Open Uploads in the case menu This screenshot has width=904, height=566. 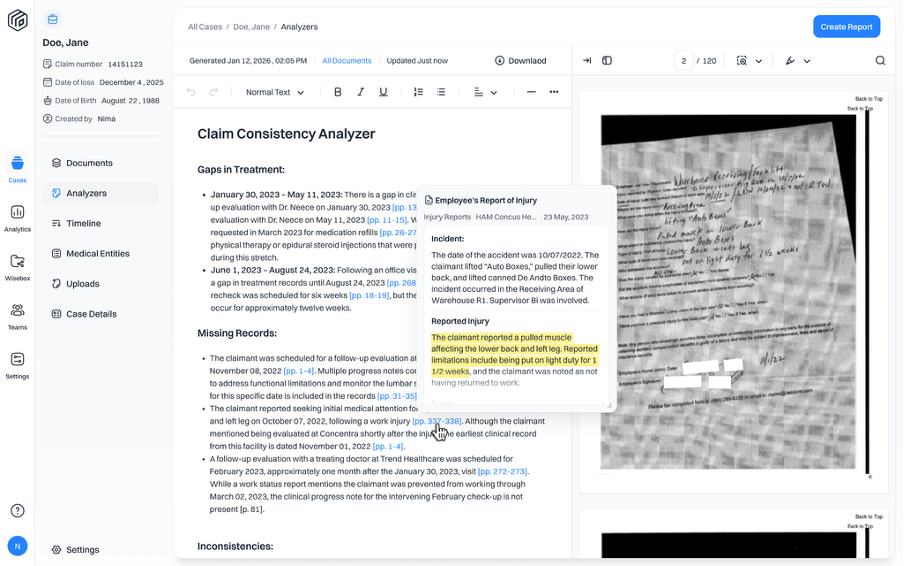100,284
